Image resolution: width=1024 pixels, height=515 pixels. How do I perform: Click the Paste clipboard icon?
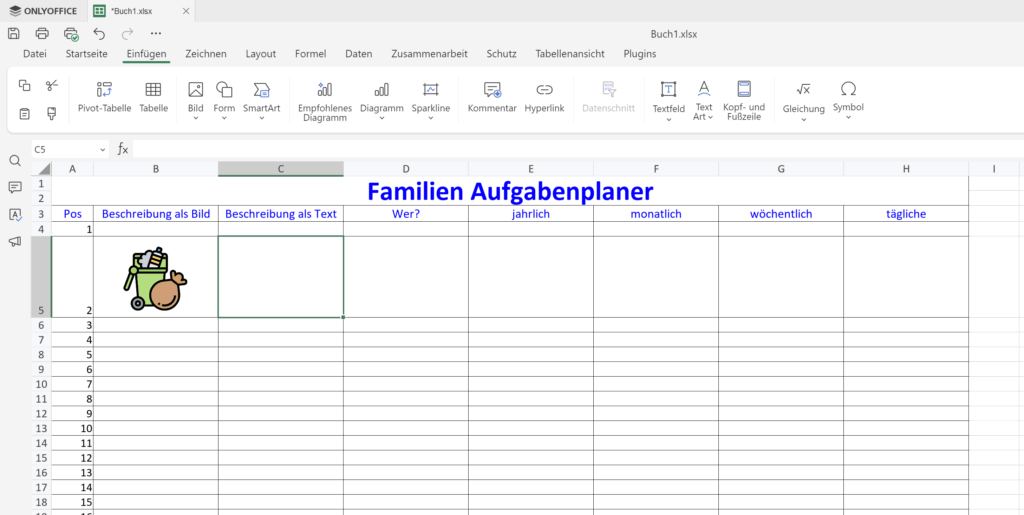click(25, 114)
